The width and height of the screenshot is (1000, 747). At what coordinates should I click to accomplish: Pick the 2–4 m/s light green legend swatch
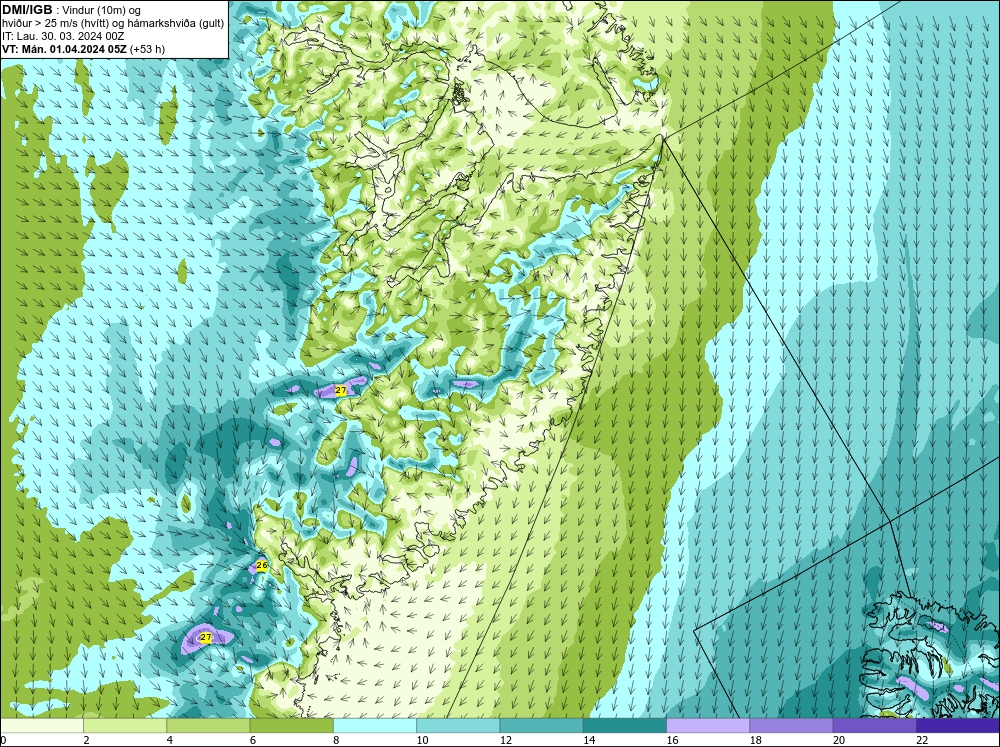(x=125, y=725)
